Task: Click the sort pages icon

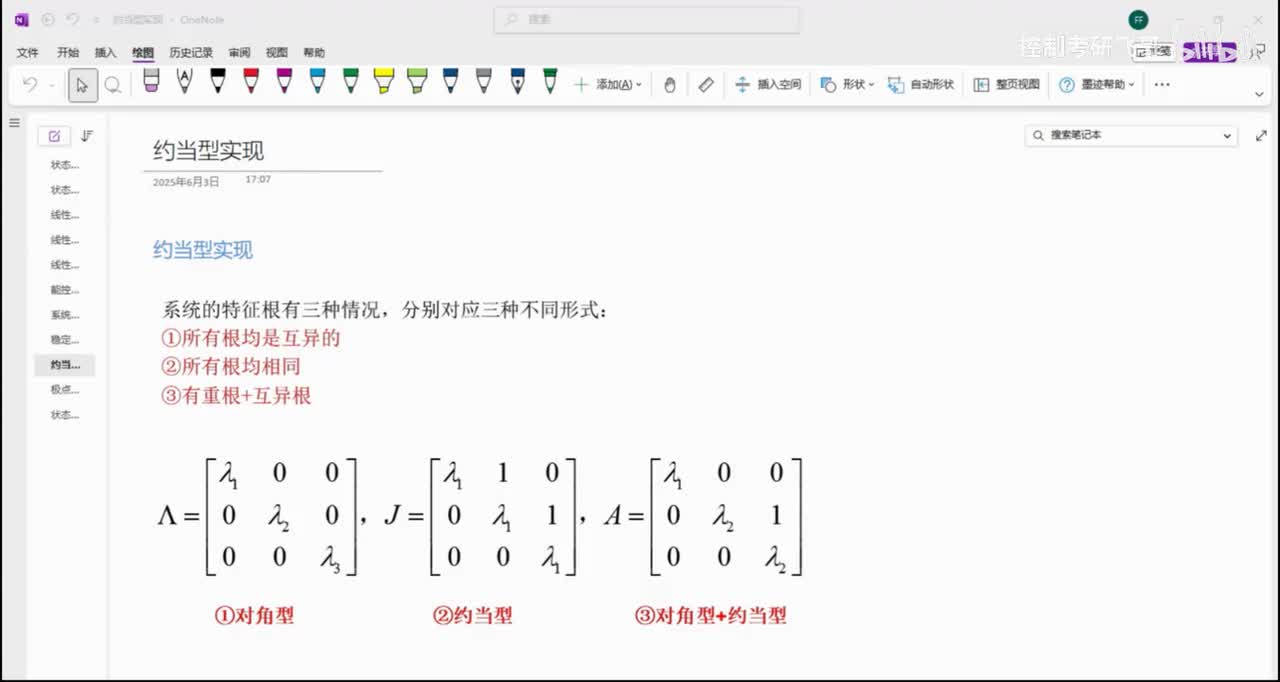Action: (x=87, y=136)
